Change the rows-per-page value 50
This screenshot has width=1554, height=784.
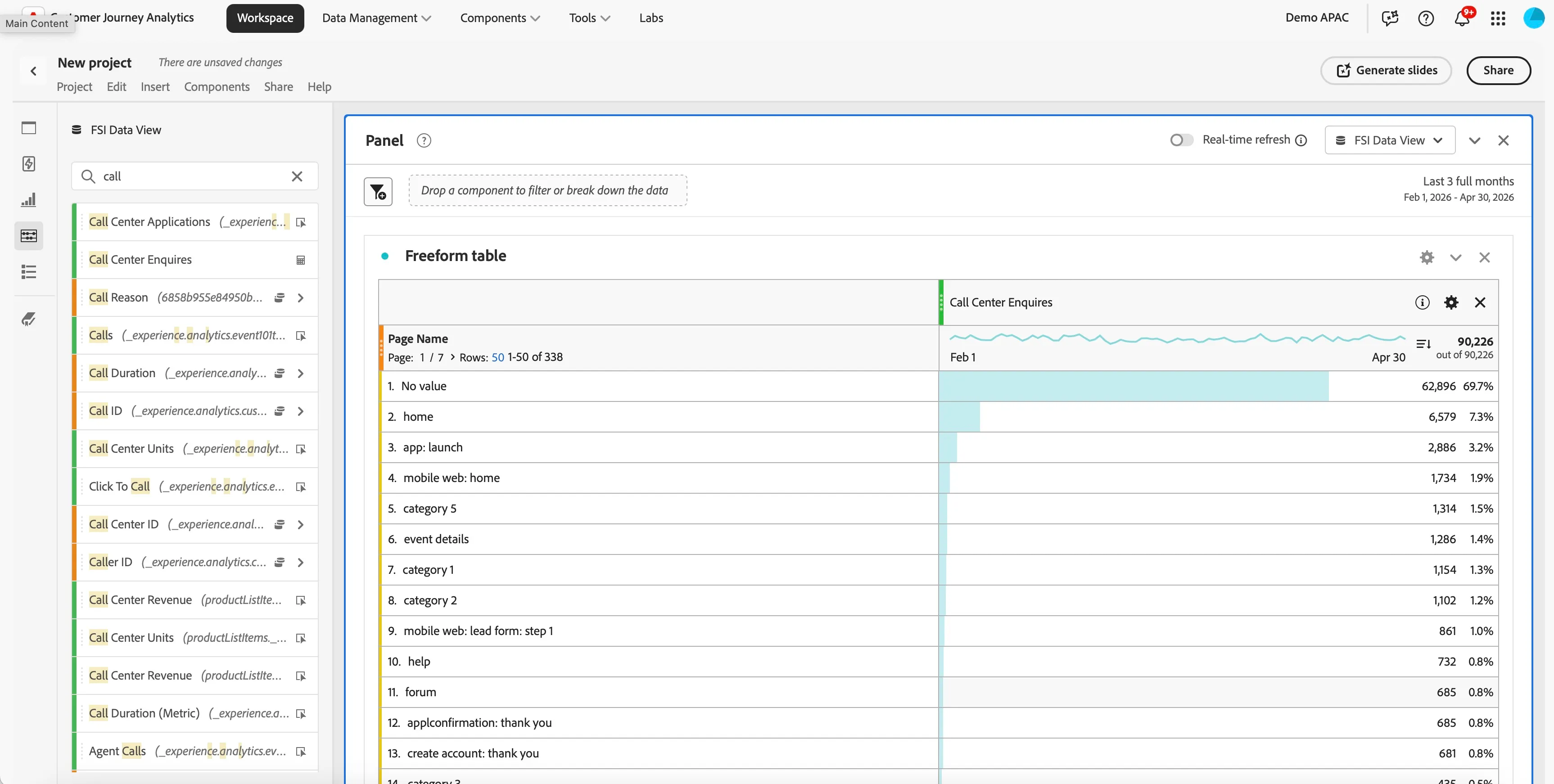[x=498, y=357]
